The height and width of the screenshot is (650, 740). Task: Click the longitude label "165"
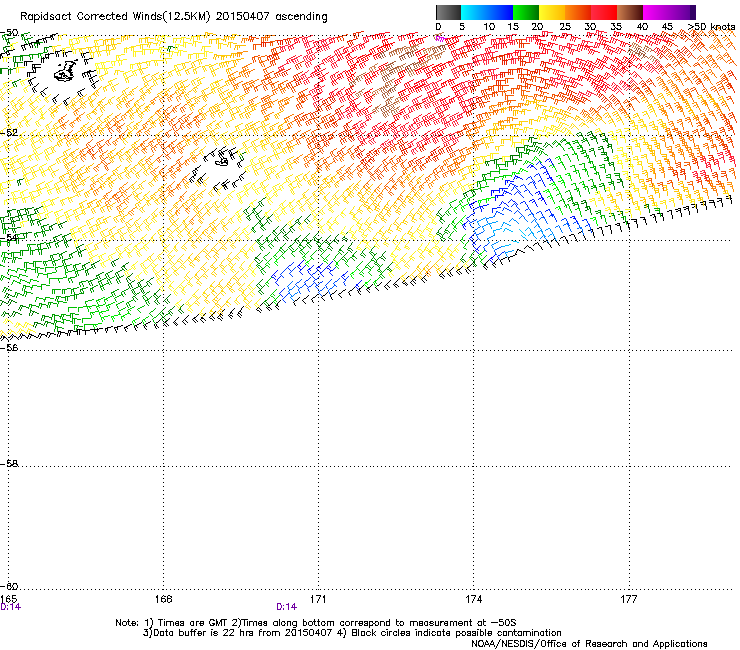click(x=8, y=599)
